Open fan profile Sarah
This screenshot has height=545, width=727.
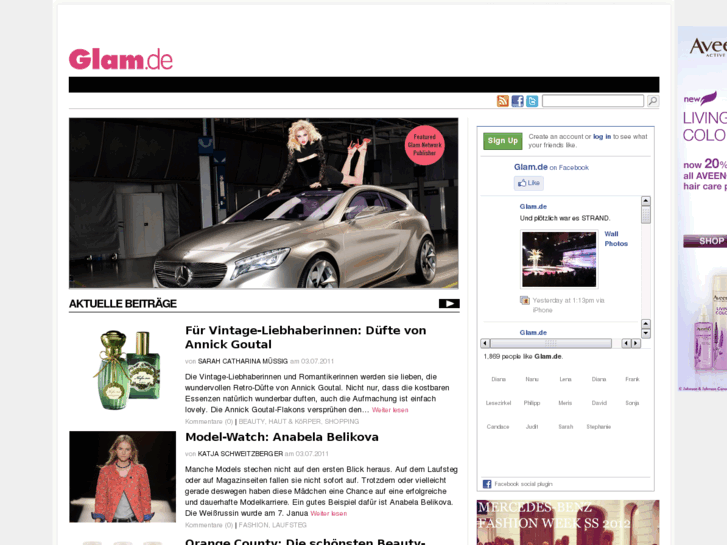click(566, 427)
